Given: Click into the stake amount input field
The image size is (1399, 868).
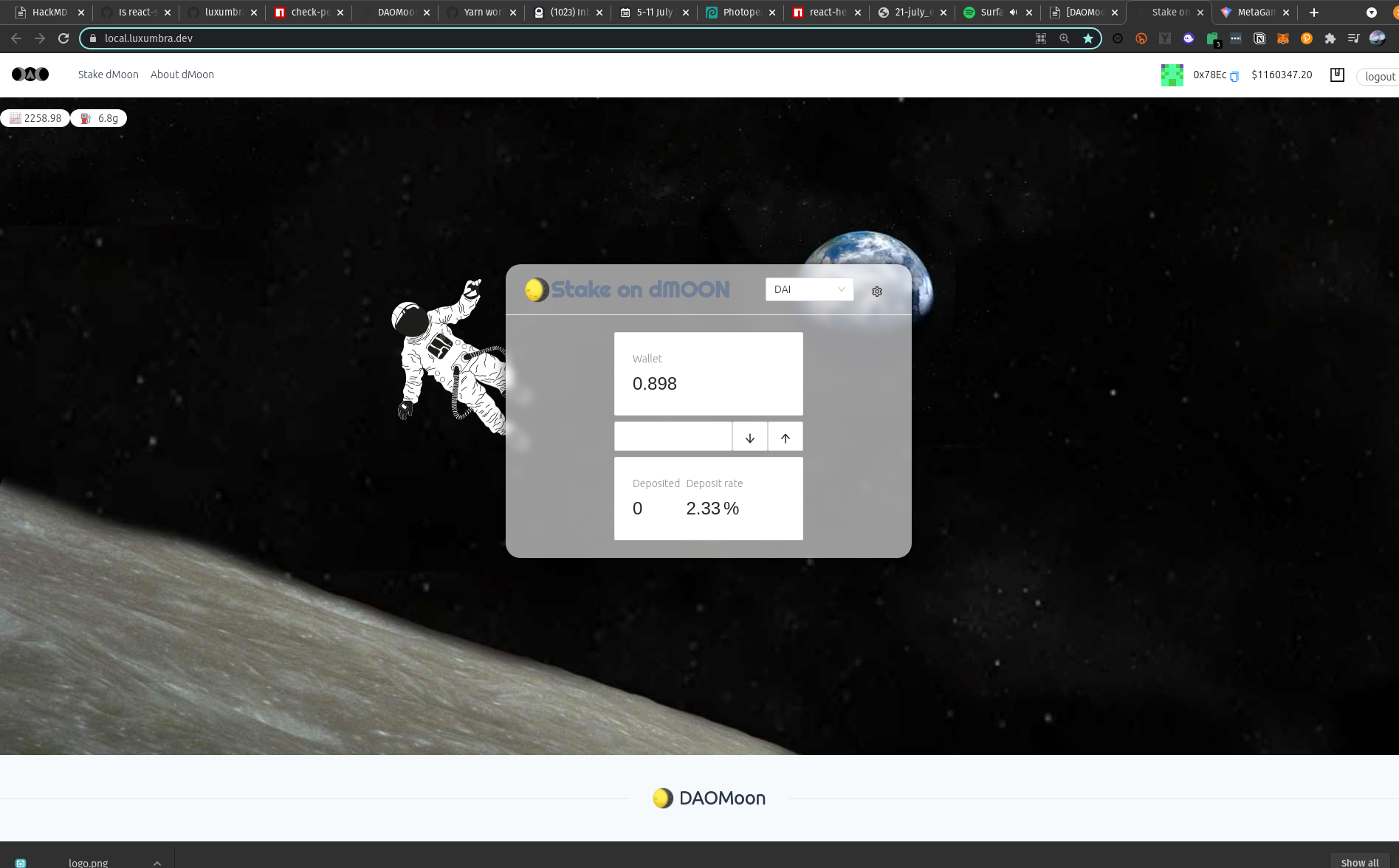Looking at the screenshot, I should 673,436.
